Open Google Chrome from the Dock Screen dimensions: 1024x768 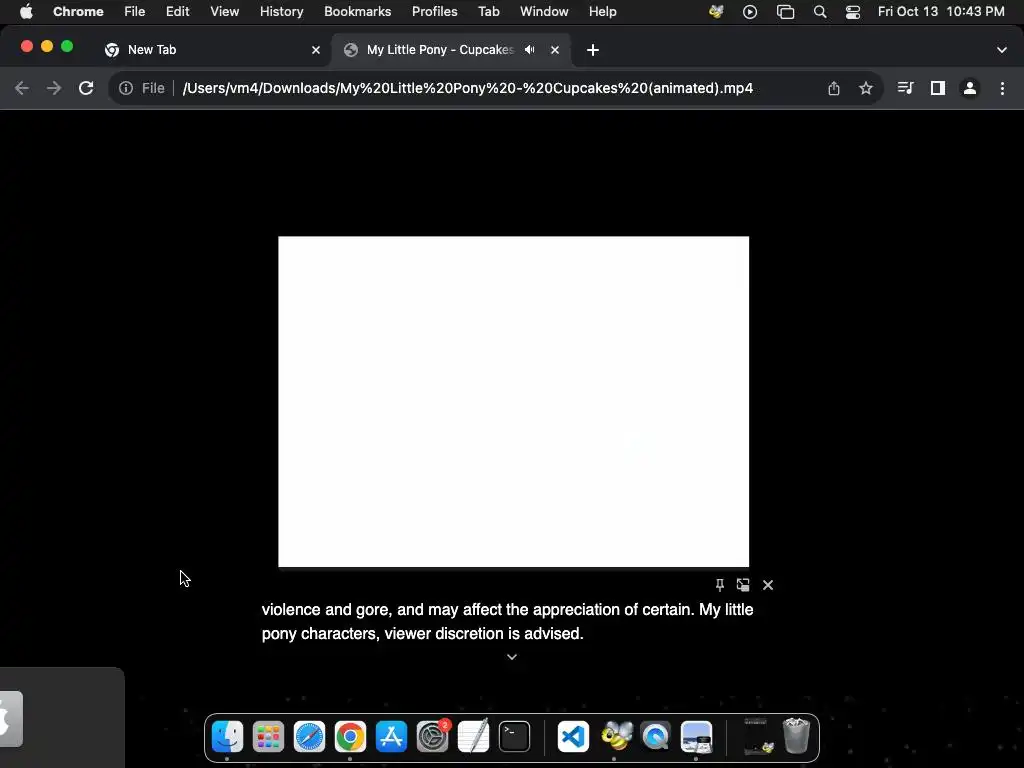[x=351, y=737]
